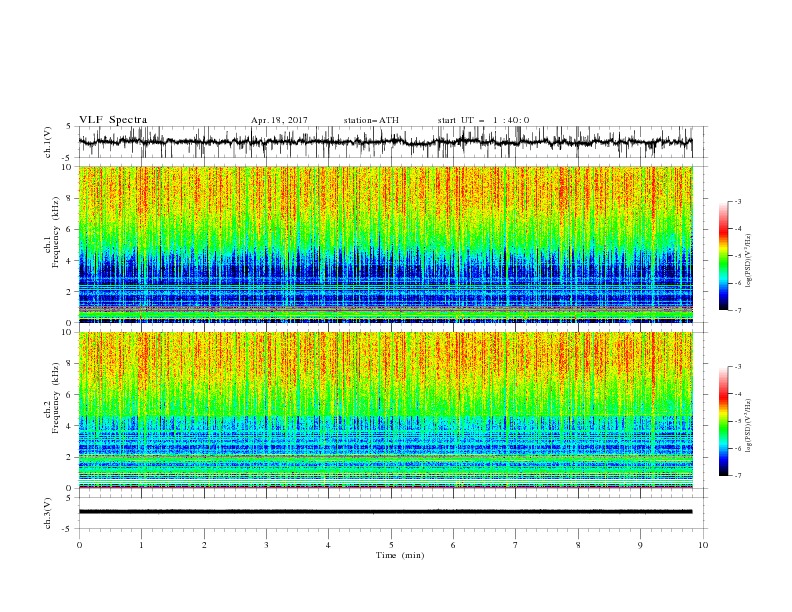This screenshot has height=612, width=792.
Task: Click time axis tick label "7"
Action: point(516,545)
